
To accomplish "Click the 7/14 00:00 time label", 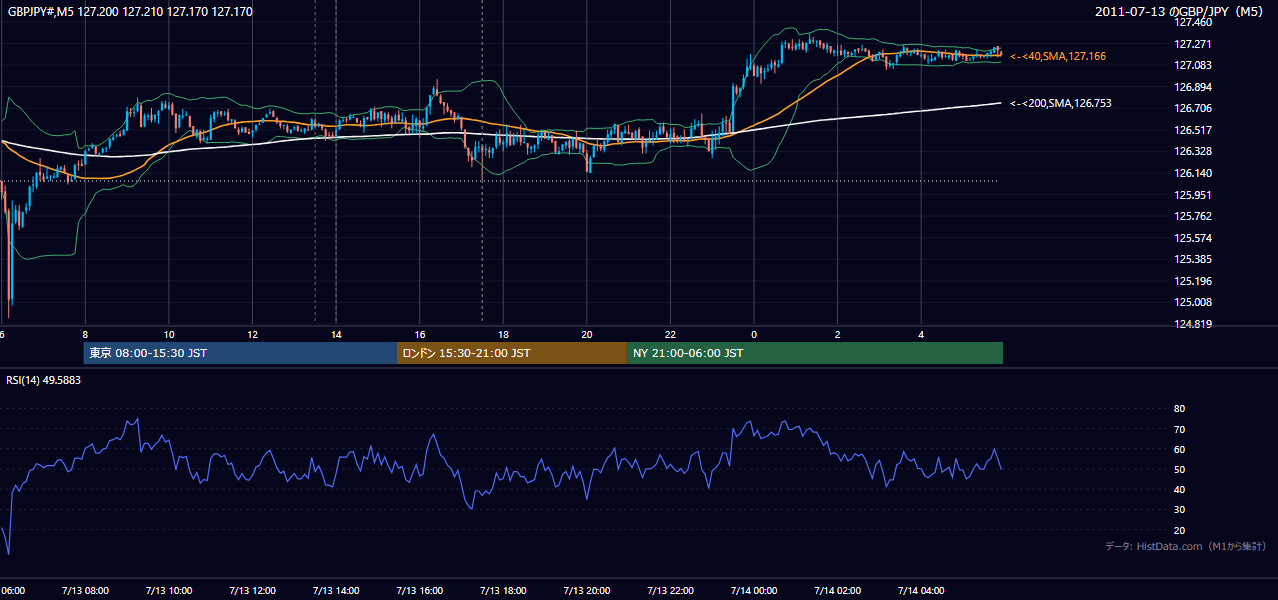I will 754,590.
